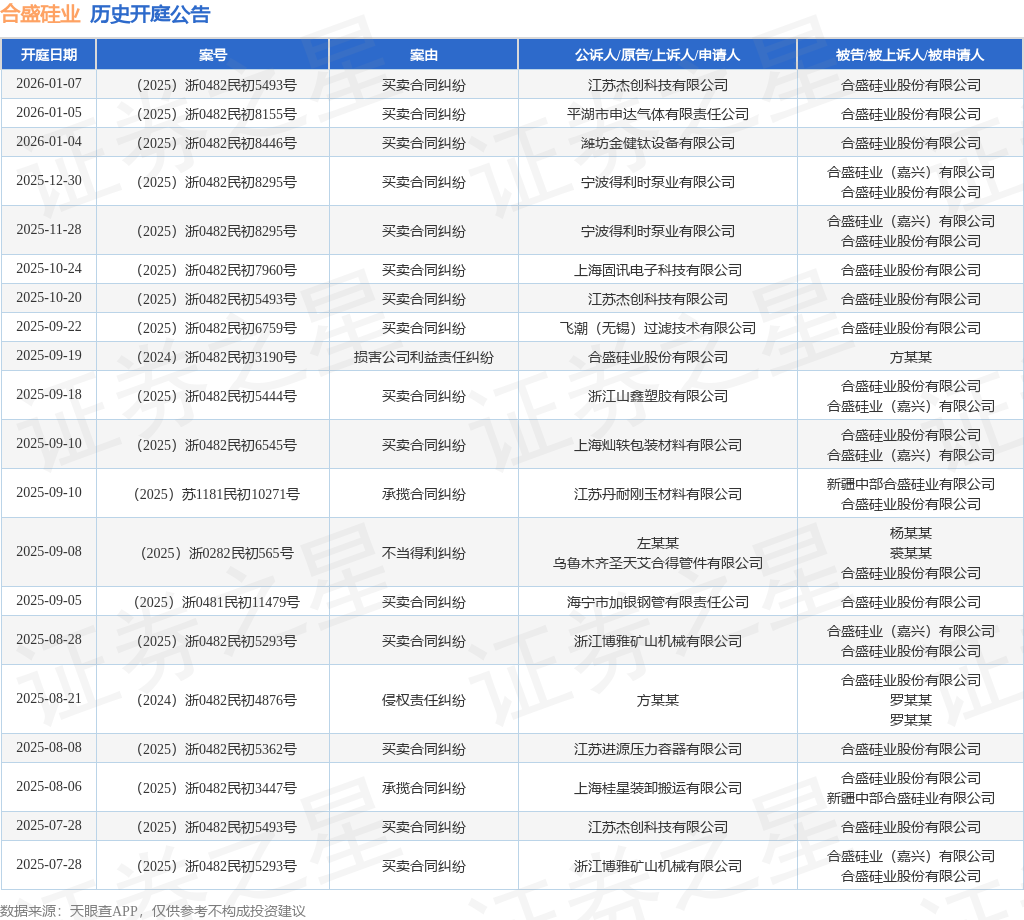Image resolution: width=1024 pixels, height=920 pixels.
Task: Click the date 2025-10-20
Action: [x=49, y=297]
